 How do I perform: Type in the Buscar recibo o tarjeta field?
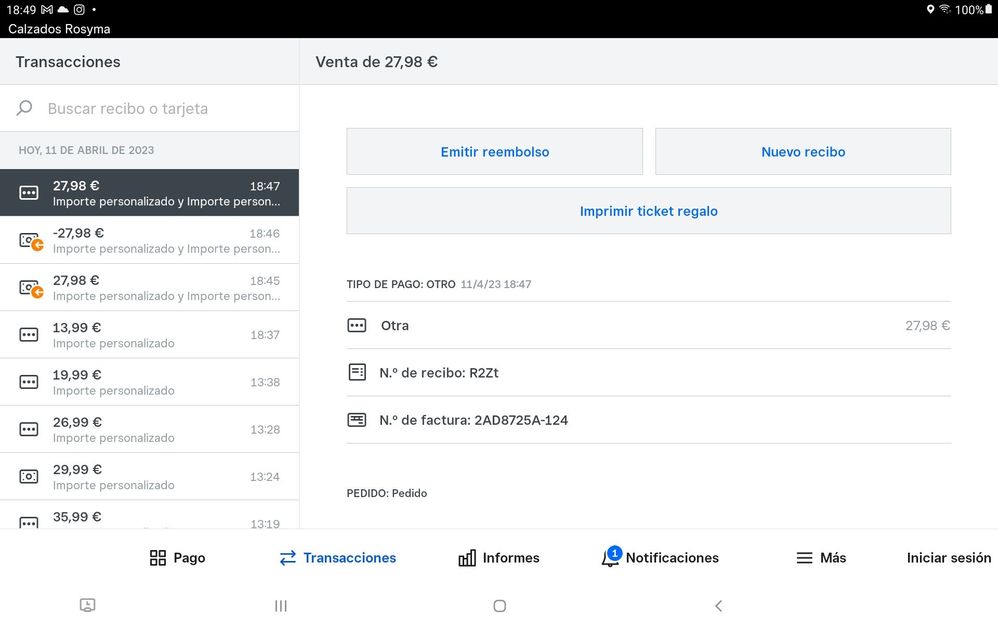[160, 108]
